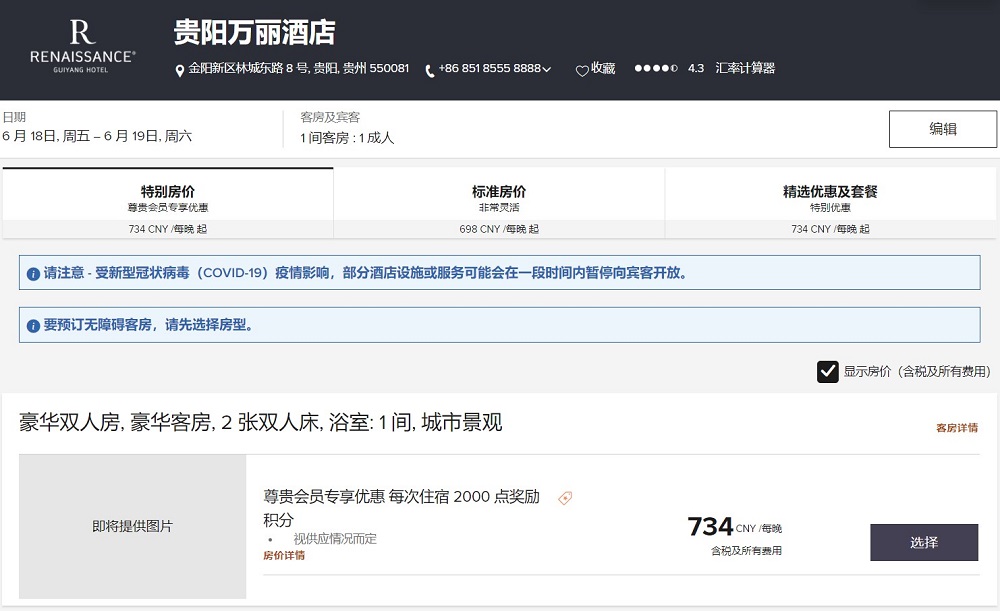Click the 收藏 link

[x=603, y=68]
